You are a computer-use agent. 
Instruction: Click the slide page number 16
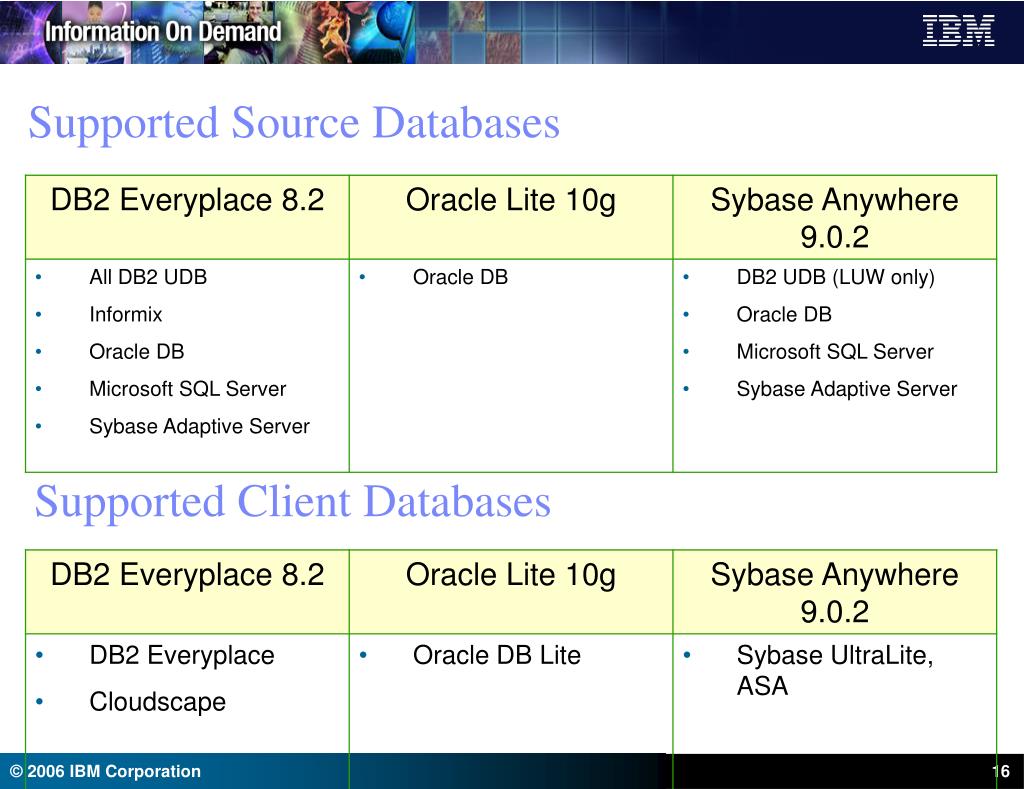click(1000, 771)
